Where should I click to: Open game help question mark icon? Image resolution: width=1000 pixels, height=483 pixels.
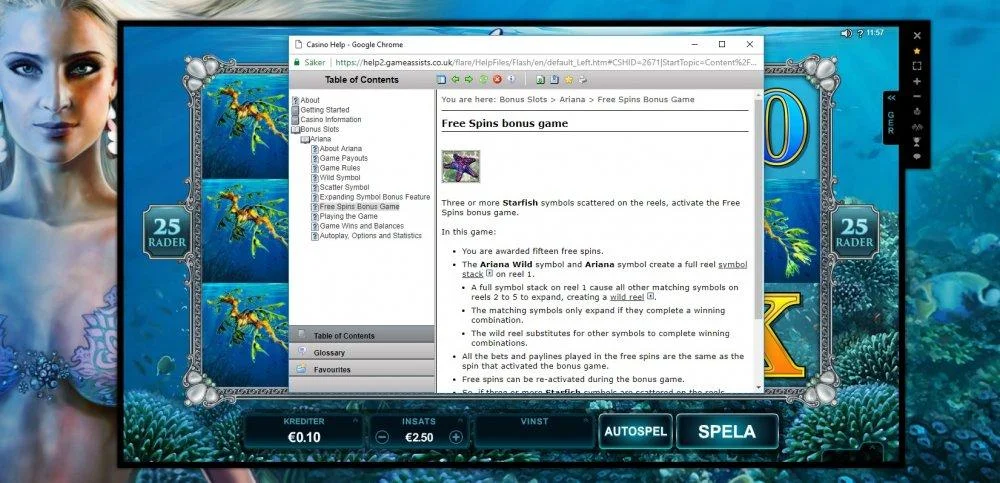click(x=860, y=33)
